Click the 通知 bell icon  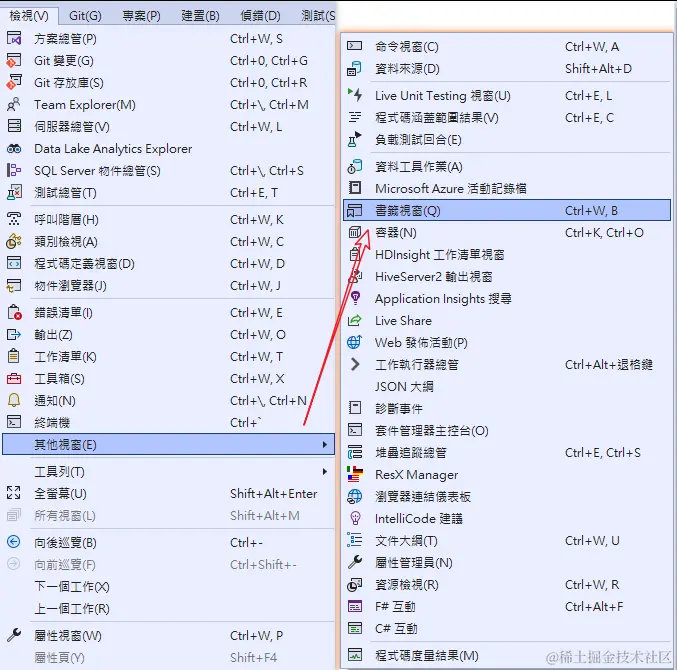coord(14,401)
